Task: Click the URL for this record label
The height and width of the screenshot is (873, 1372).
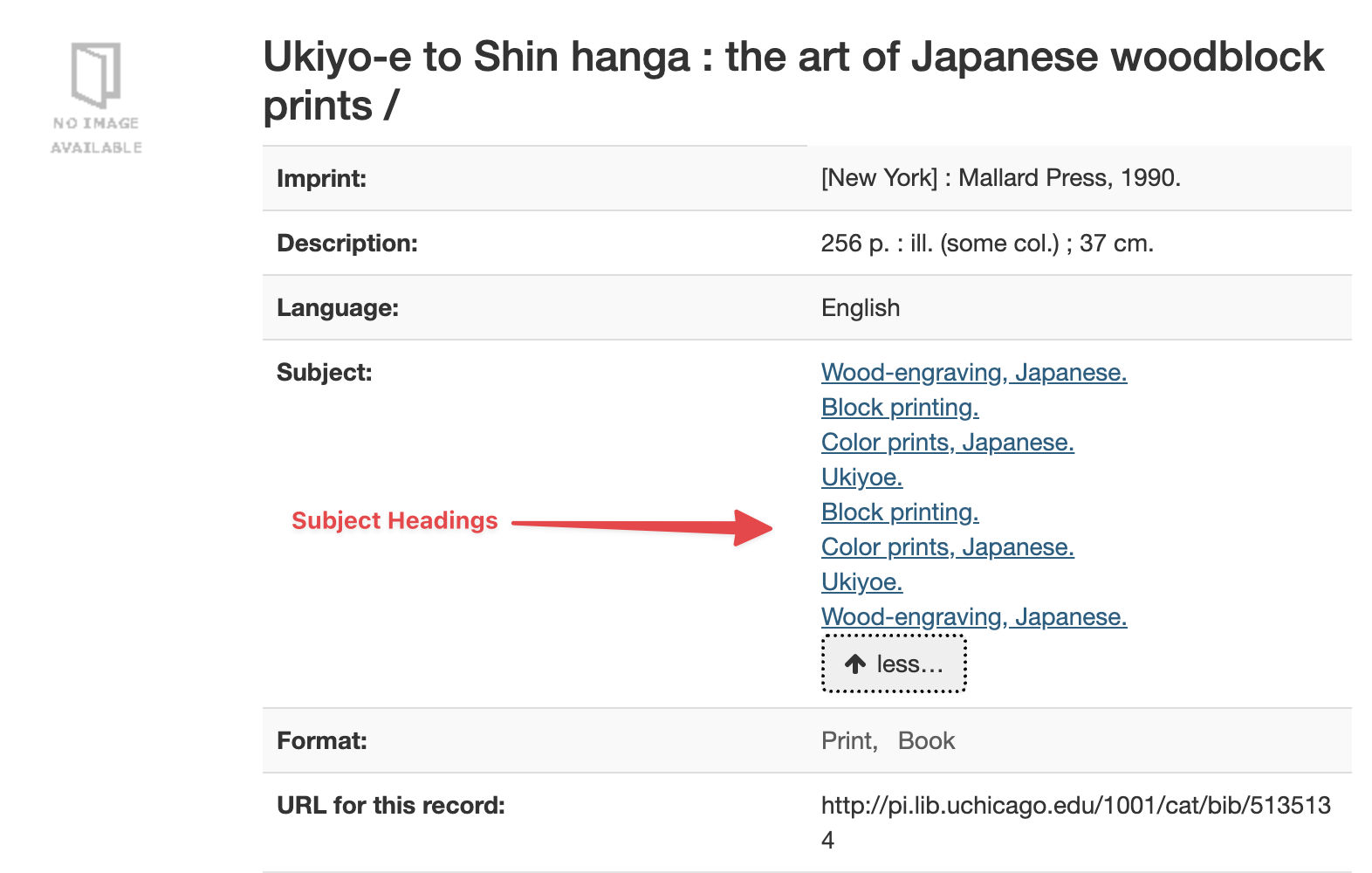Action: 390,806
